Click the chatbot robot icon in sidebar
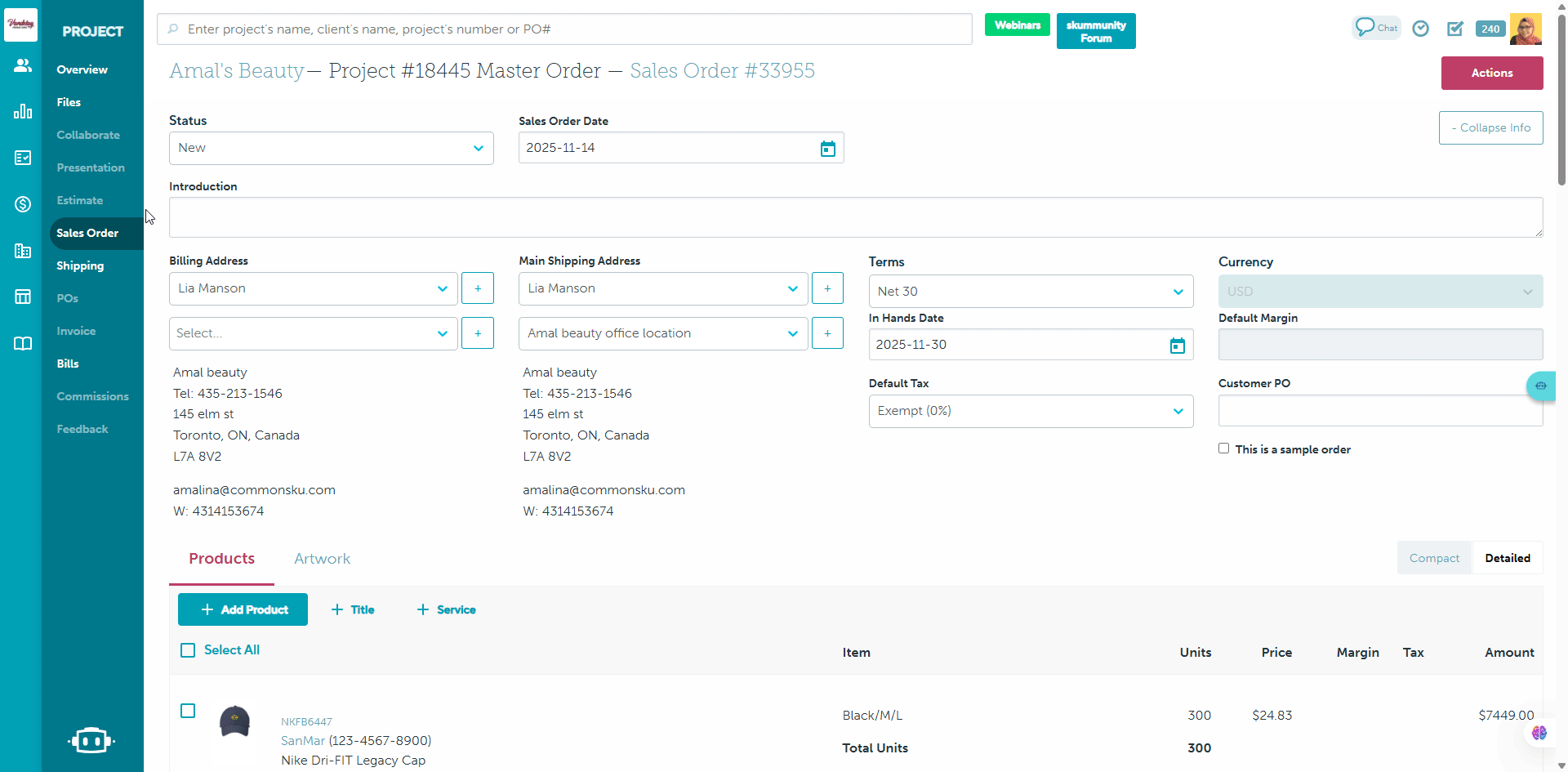 (x=91, y=740)
